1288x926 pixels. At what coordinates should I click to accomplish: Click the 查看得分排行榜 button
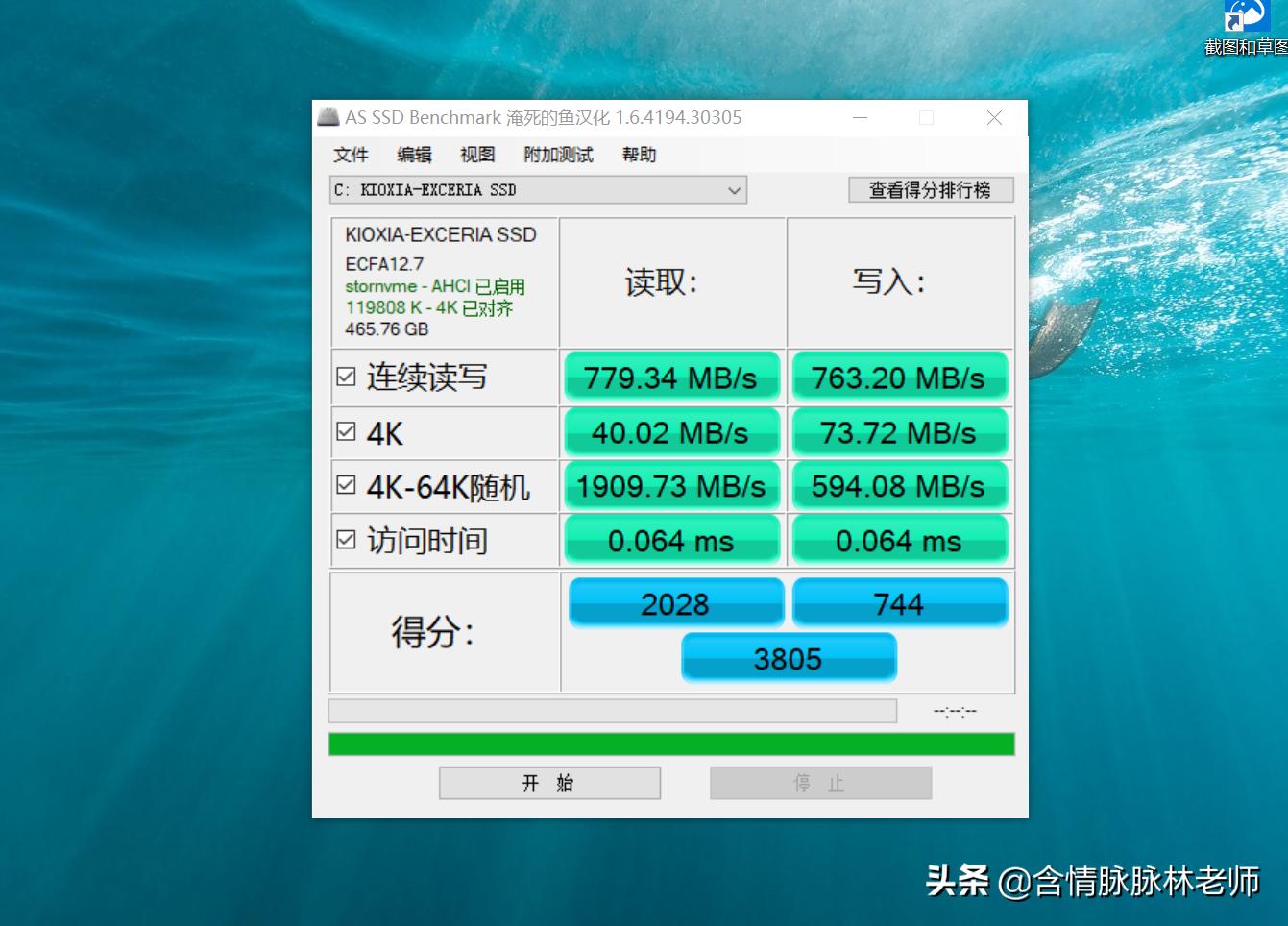pyautogui.click(x=930, y=189)
